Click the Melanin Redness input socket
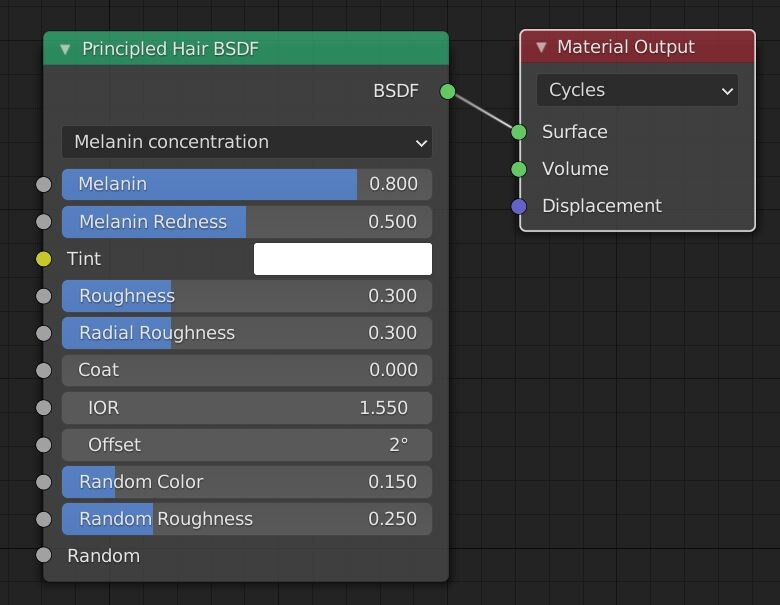Viewport: 780px width, 605px height. pyautogui.click(x=44, y=222)
